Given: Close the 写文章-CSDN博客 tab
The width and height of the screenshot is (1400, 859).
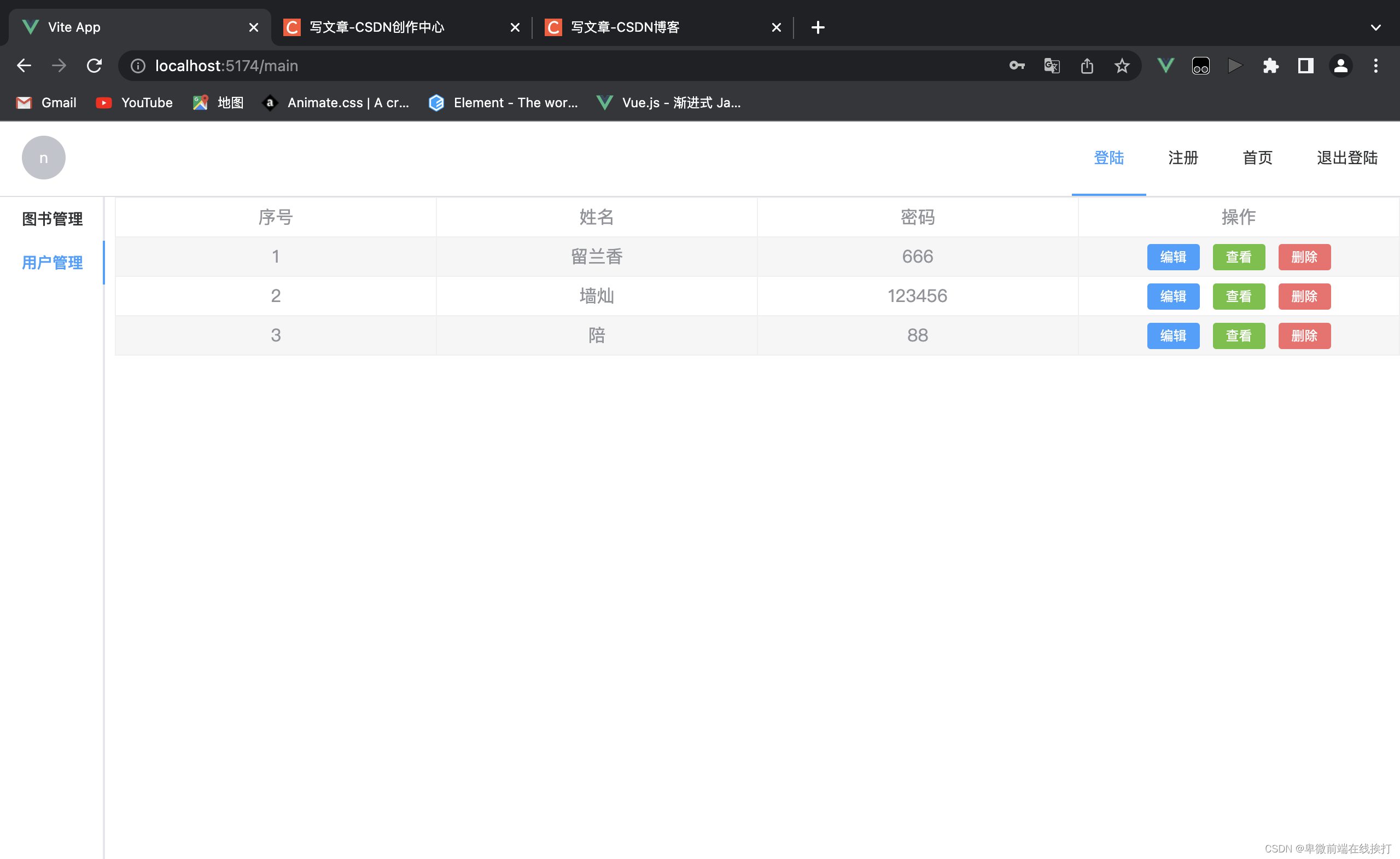Looking at the screenshot, I should click(776, 27).
